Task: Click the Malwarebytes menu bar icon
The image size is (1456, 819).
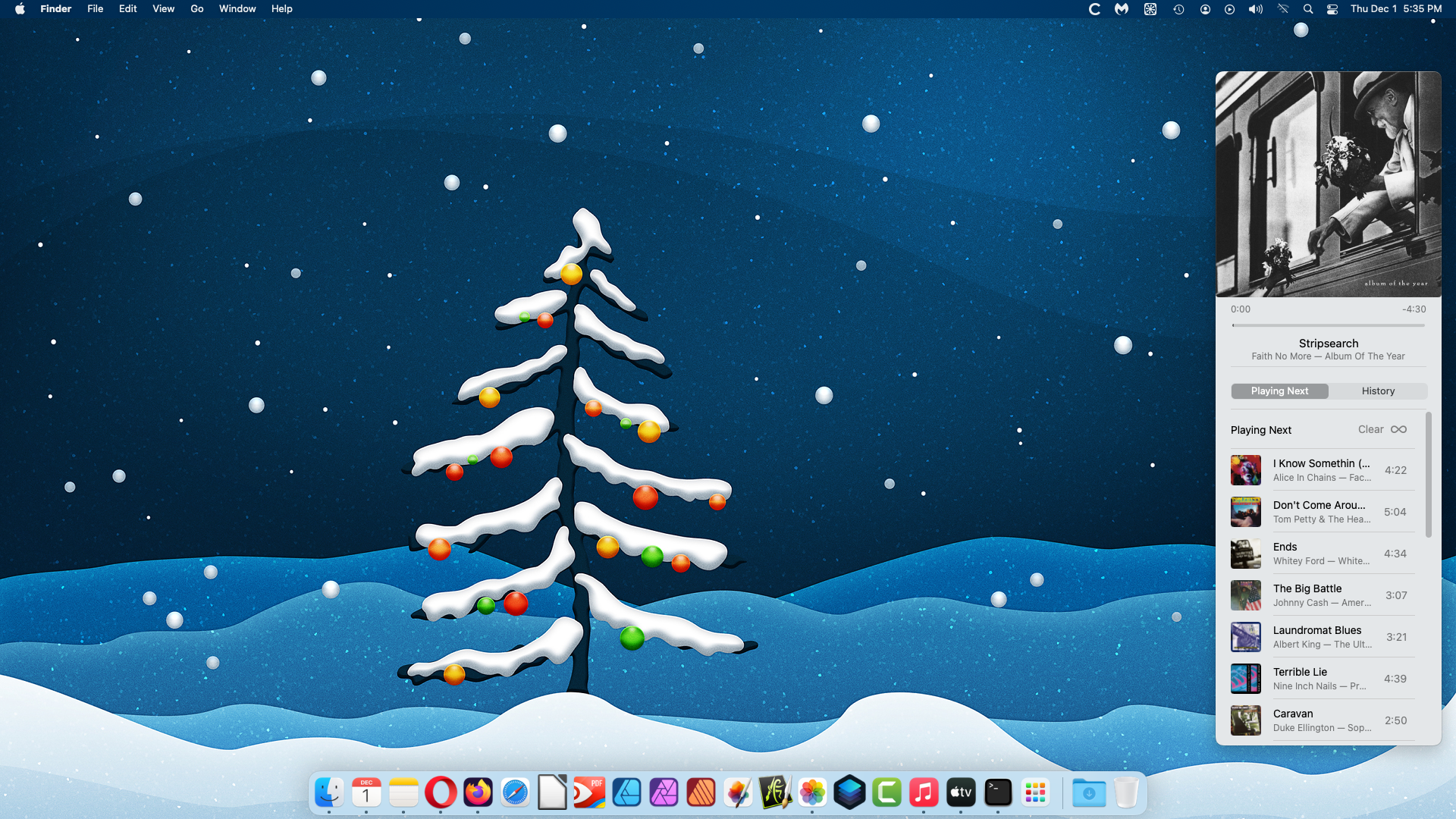Action: (1121, 9)
